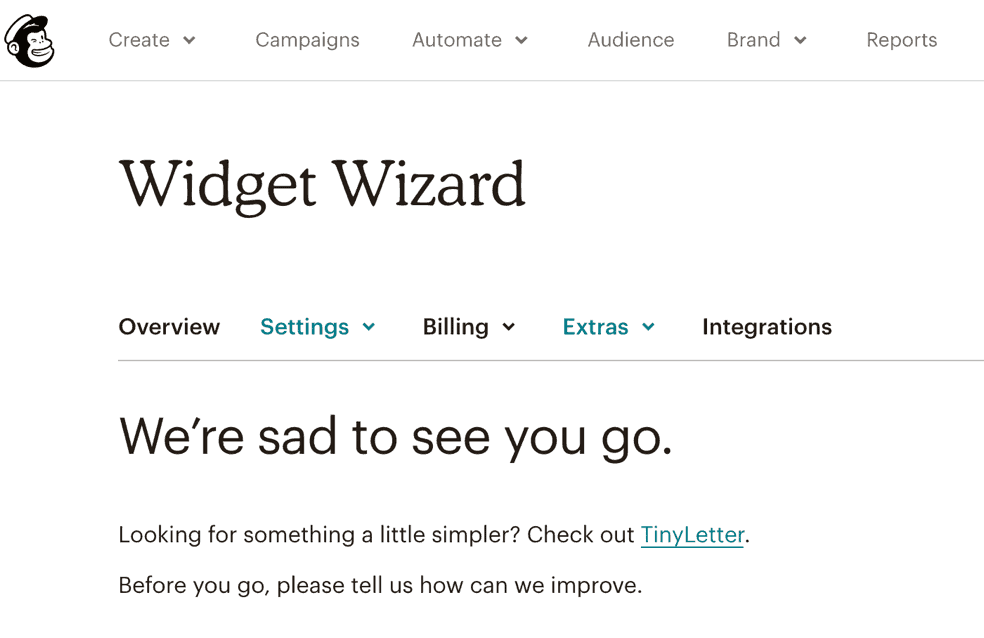Switch to the Overview tab
The height and width of the screenshot is (638, 984).
(169, 327)
